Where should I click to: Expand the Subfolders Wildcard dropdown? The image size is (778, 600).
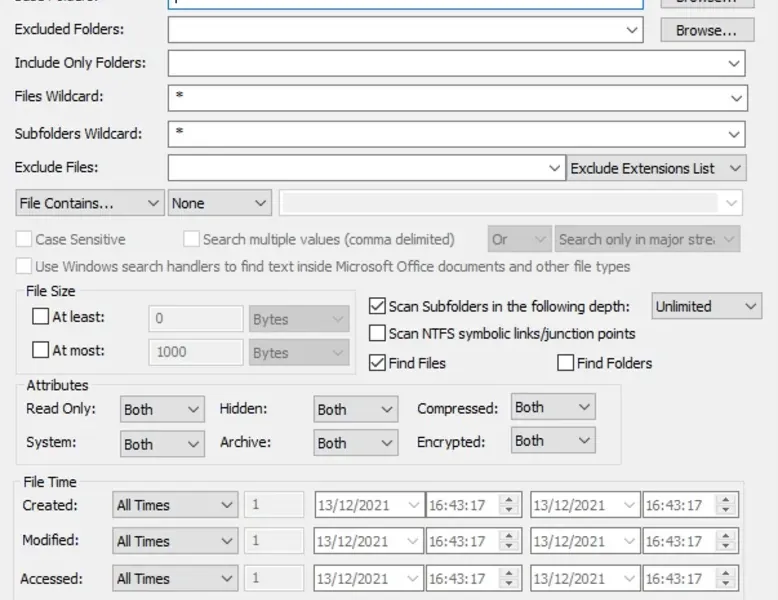click(x=733, y=134)
